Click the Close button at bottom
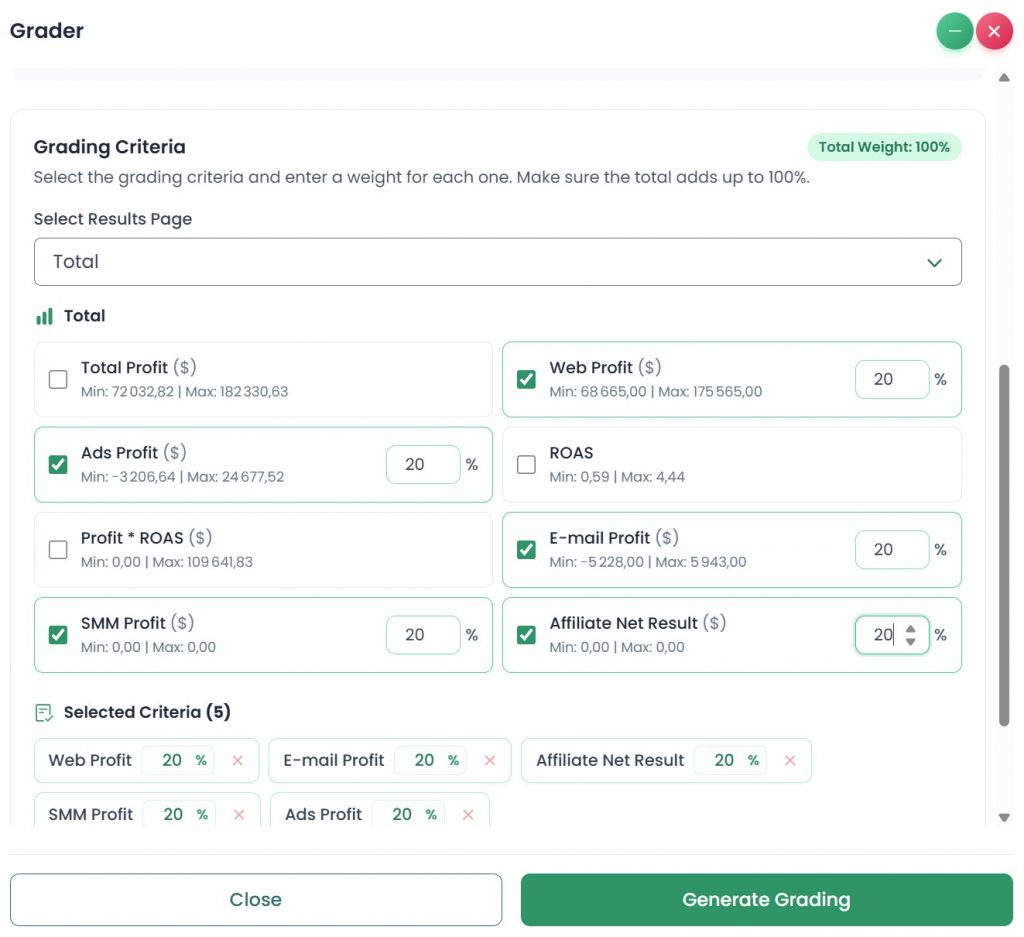The height and width of the screenshot is (937, 1024). [256, 900]
